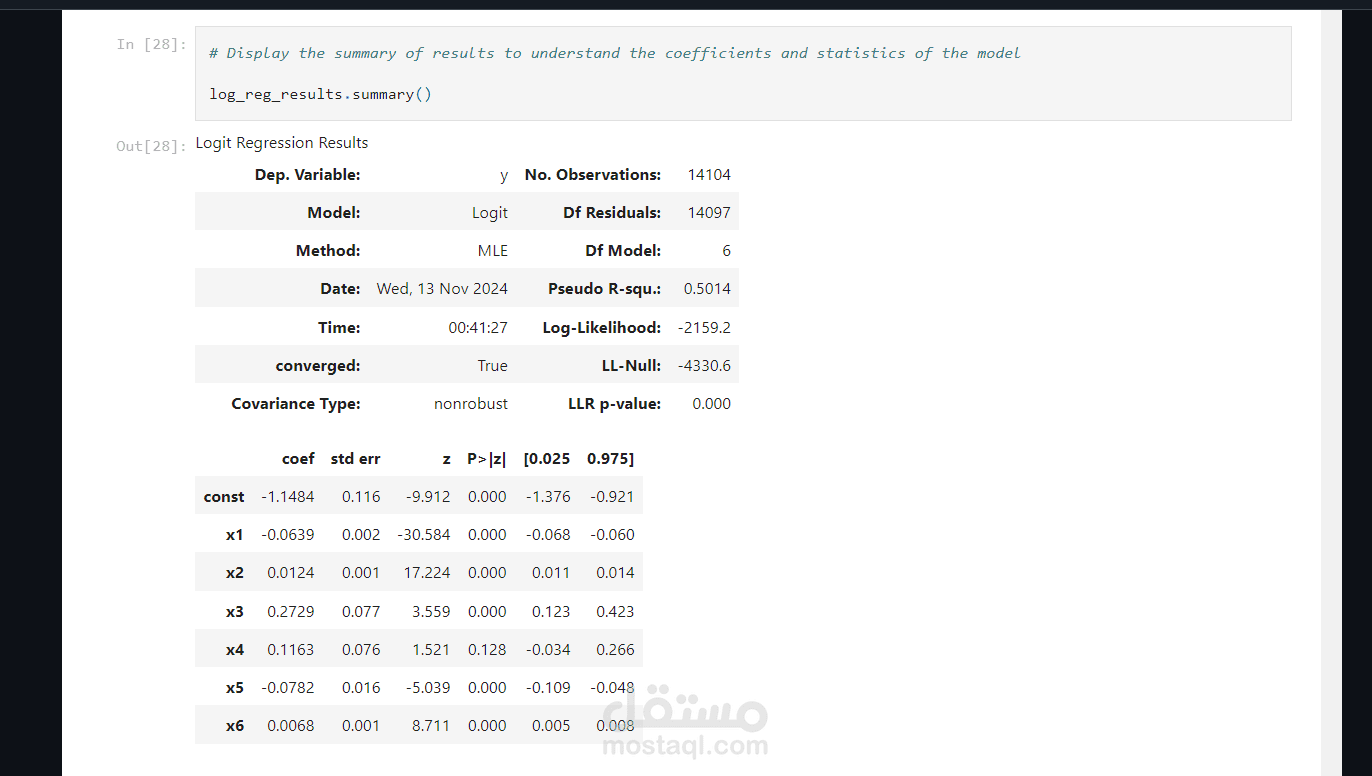Image resolution: width=1372 pixels, height=776 pixels.
Task: Select the value 14104
Action: tap(709, 175)
